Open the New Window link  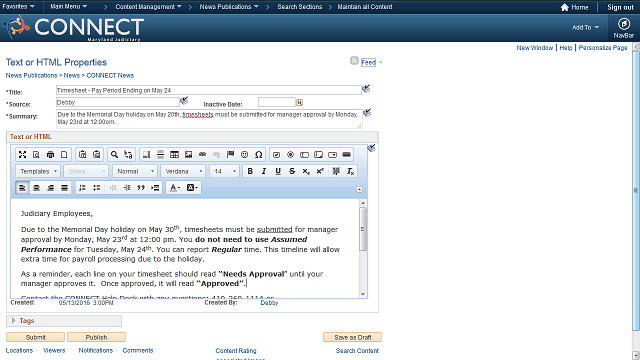(x=535, y=48)
